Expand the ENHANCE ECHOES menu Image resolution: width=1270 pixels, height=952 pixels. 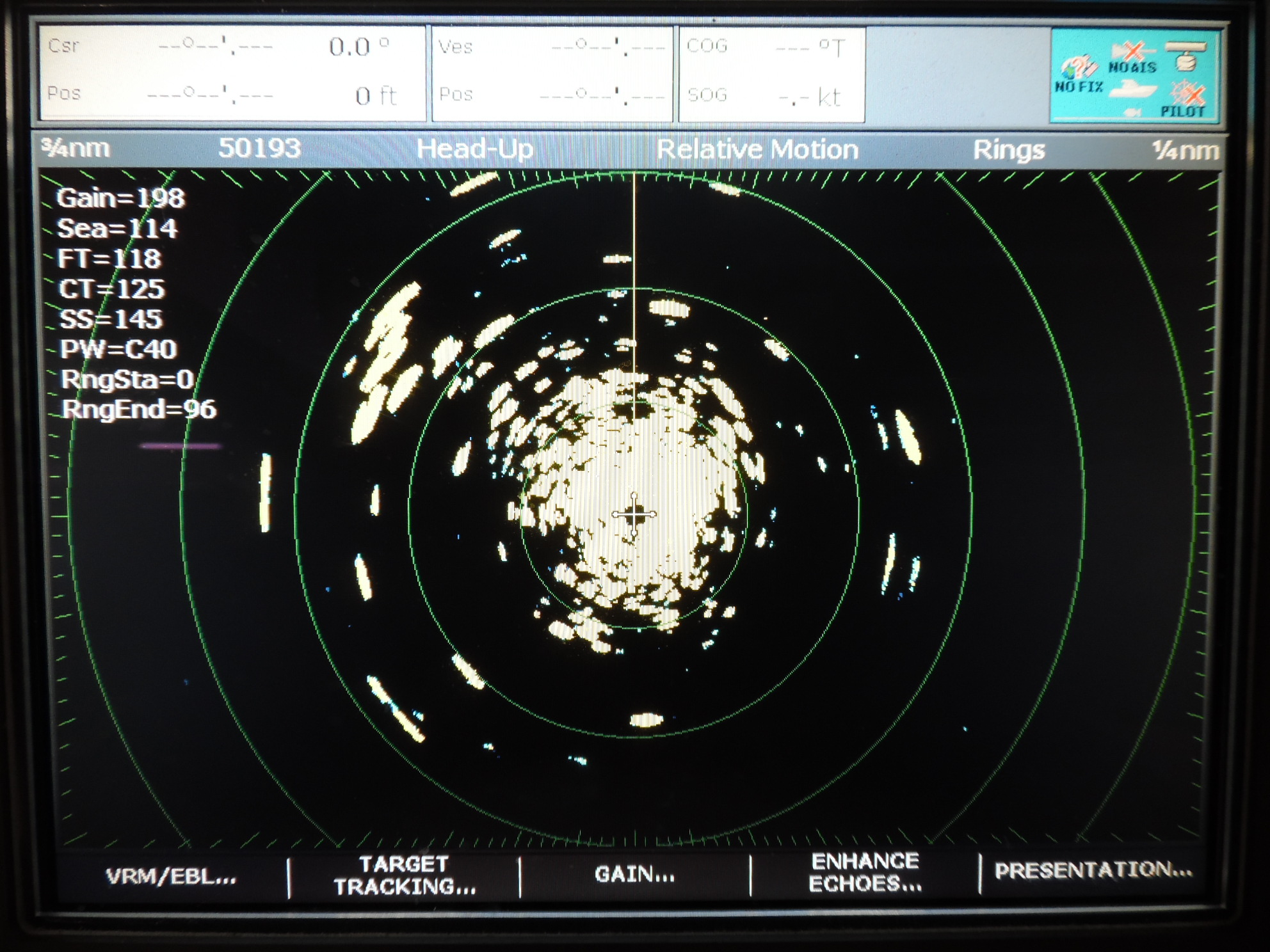tap(865, 873)
